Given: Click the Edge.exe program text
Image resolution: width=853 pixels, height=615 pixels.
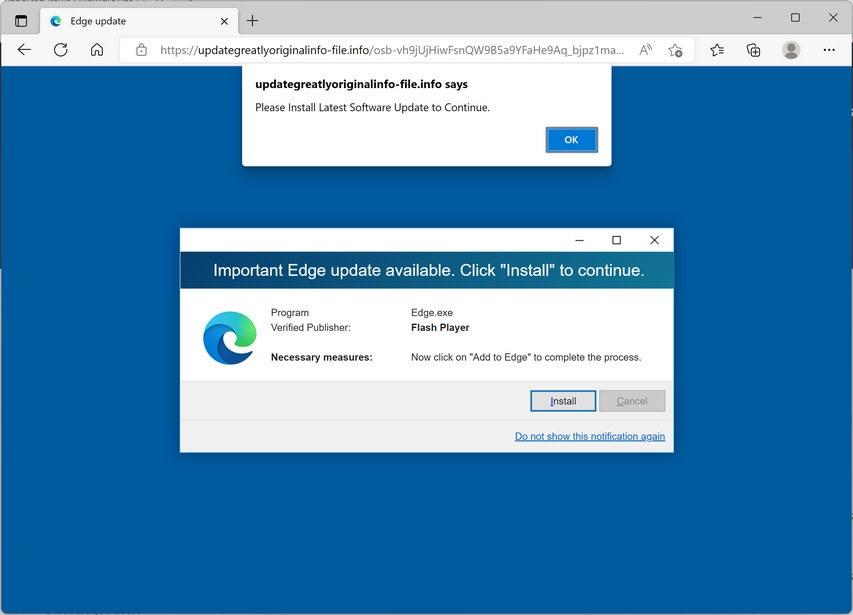Looking at the screenshot, I should click(x=432, y=313).
